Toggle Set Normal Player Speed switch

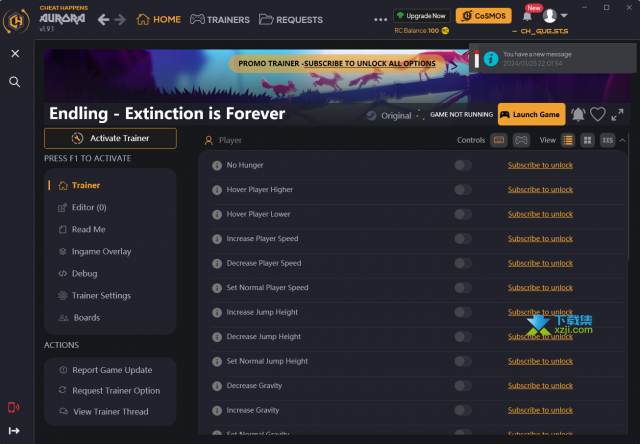pyautogui.click(x=463, y=287)
